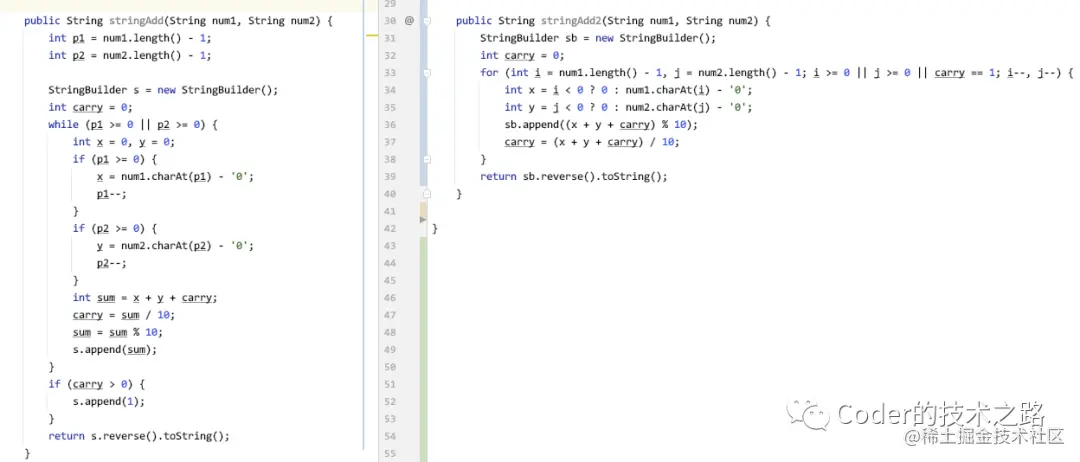1080x462 pixels.
Task: Click line number 39 in the gutter
Action: [x=391, y=176]
